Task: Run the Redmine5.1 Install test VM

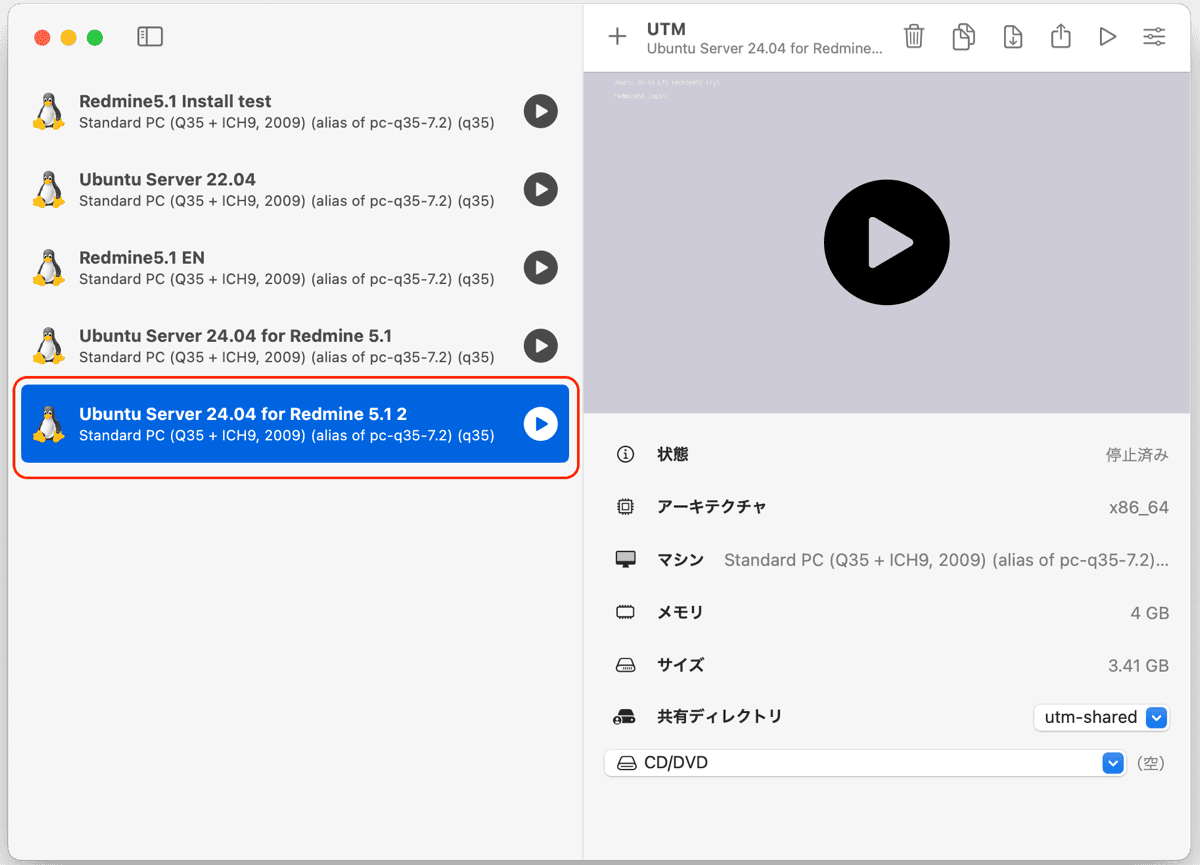Action: tap(540, 111)
